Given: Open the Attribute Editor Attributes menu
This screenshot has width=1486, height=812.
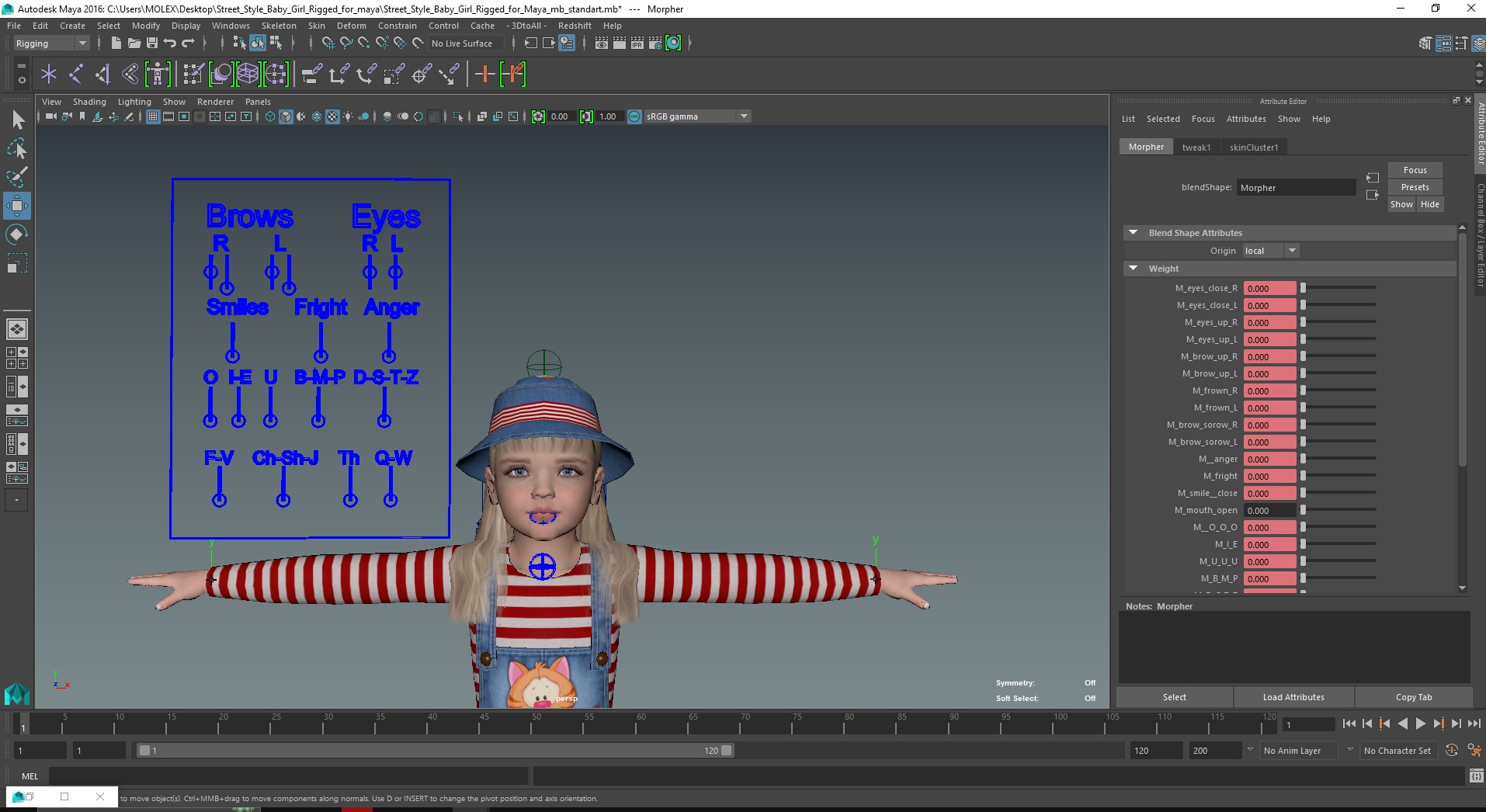Looking at the screenshot, I should click(x=1246, y=119).
